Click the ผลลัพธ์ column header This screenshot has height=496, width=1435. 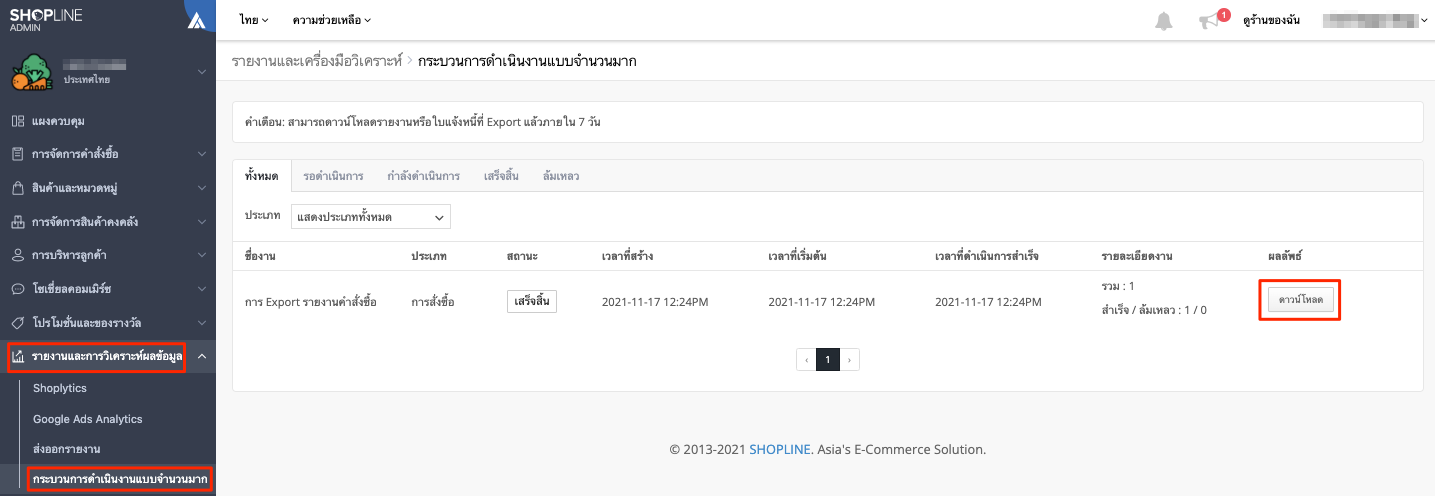click(x=1285, y=256)
